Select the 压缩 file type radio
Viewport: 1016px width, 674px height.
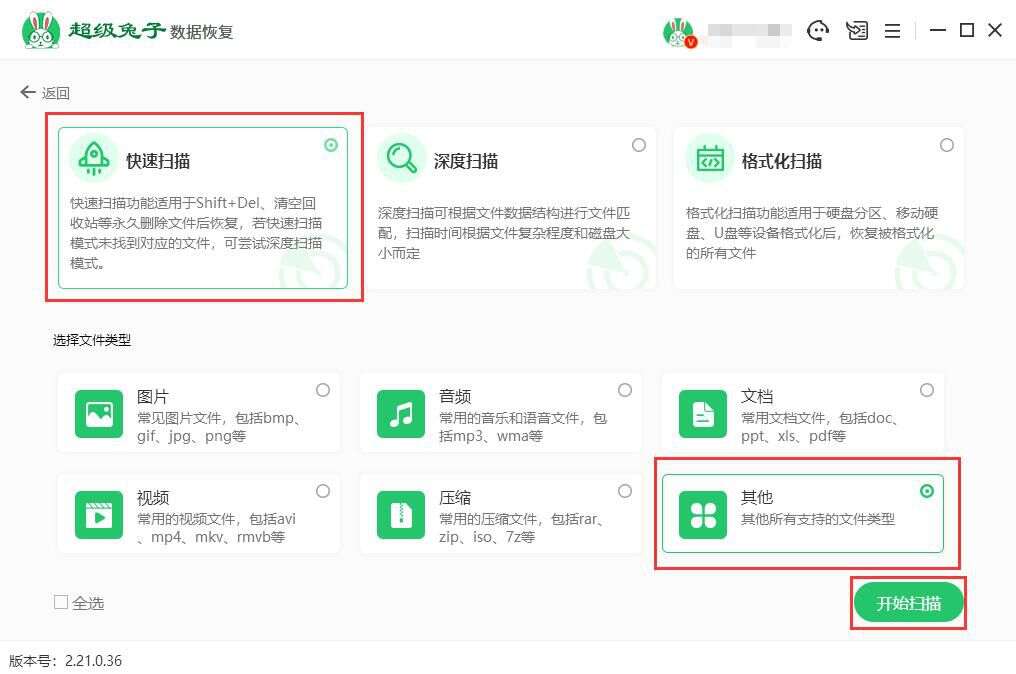point(625,491)
